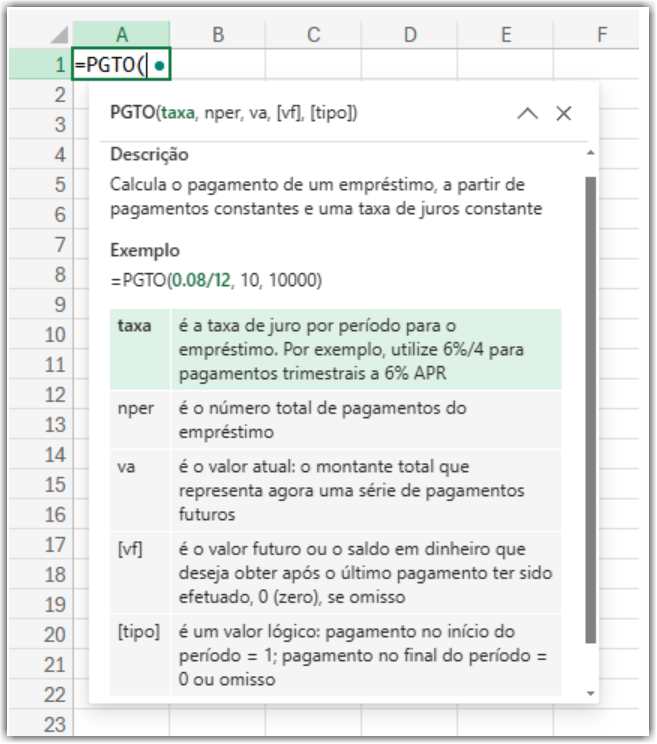Select row 4 header
This screenshot has width=657, height=744.
pyautogui.click(x=41, y=154)
